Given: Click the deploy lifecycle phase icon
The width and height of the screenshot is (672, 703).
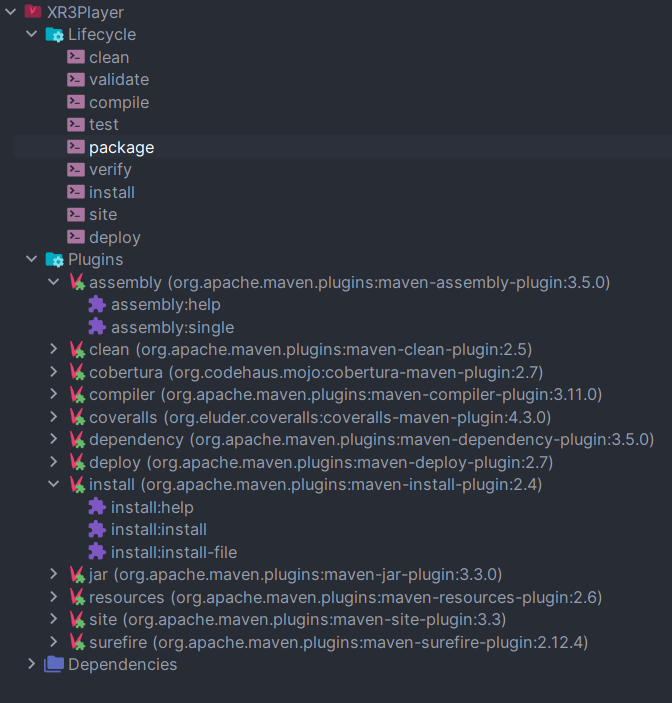Looking at the screenshot, I should click(x=76, y=237).
